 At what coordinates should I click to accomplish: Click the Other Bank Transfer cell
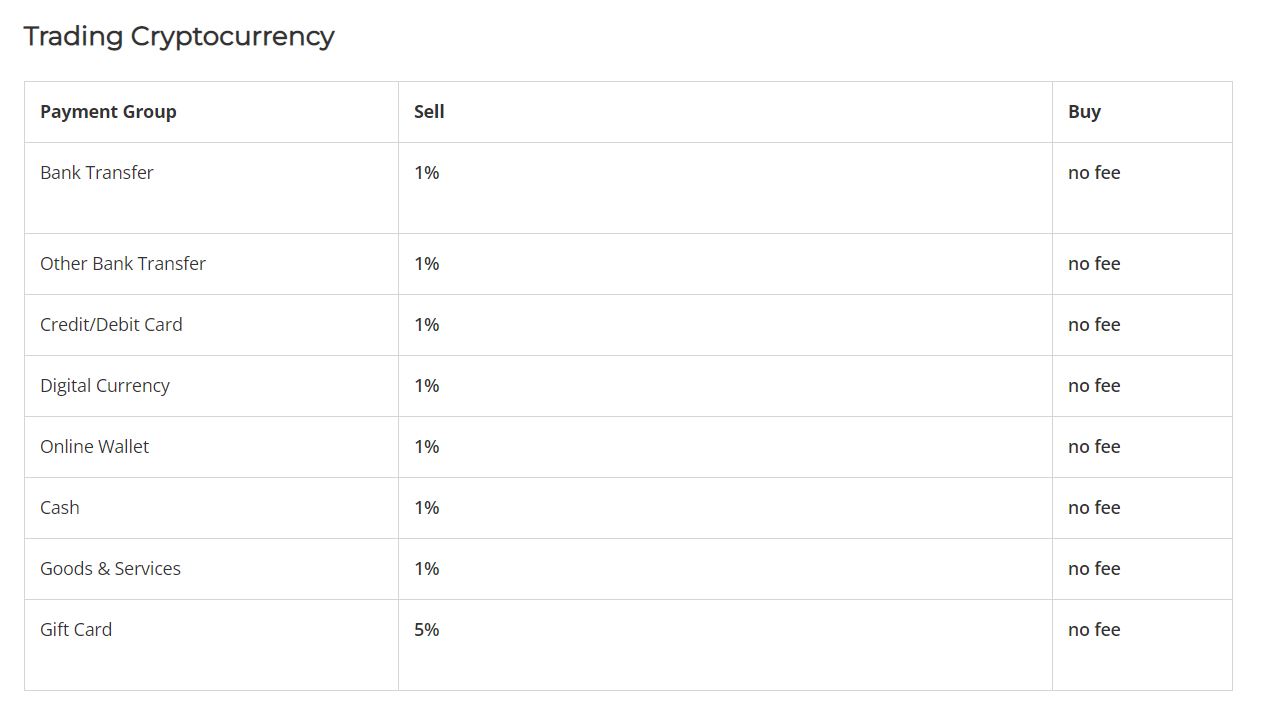tap(123, 264)
